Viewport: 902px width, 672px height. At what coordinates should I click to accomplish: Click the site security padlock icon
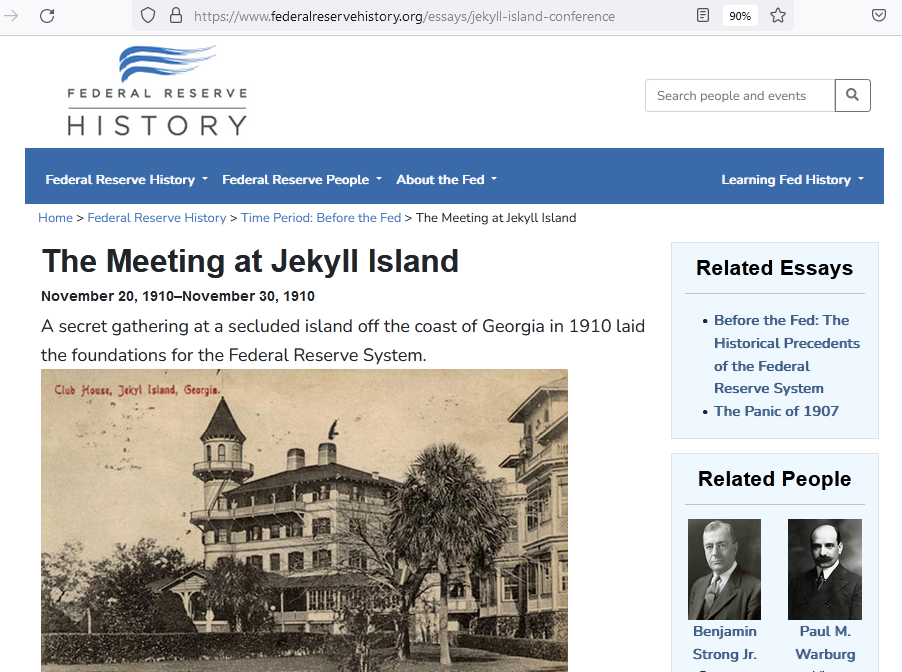tap(176, 15)
